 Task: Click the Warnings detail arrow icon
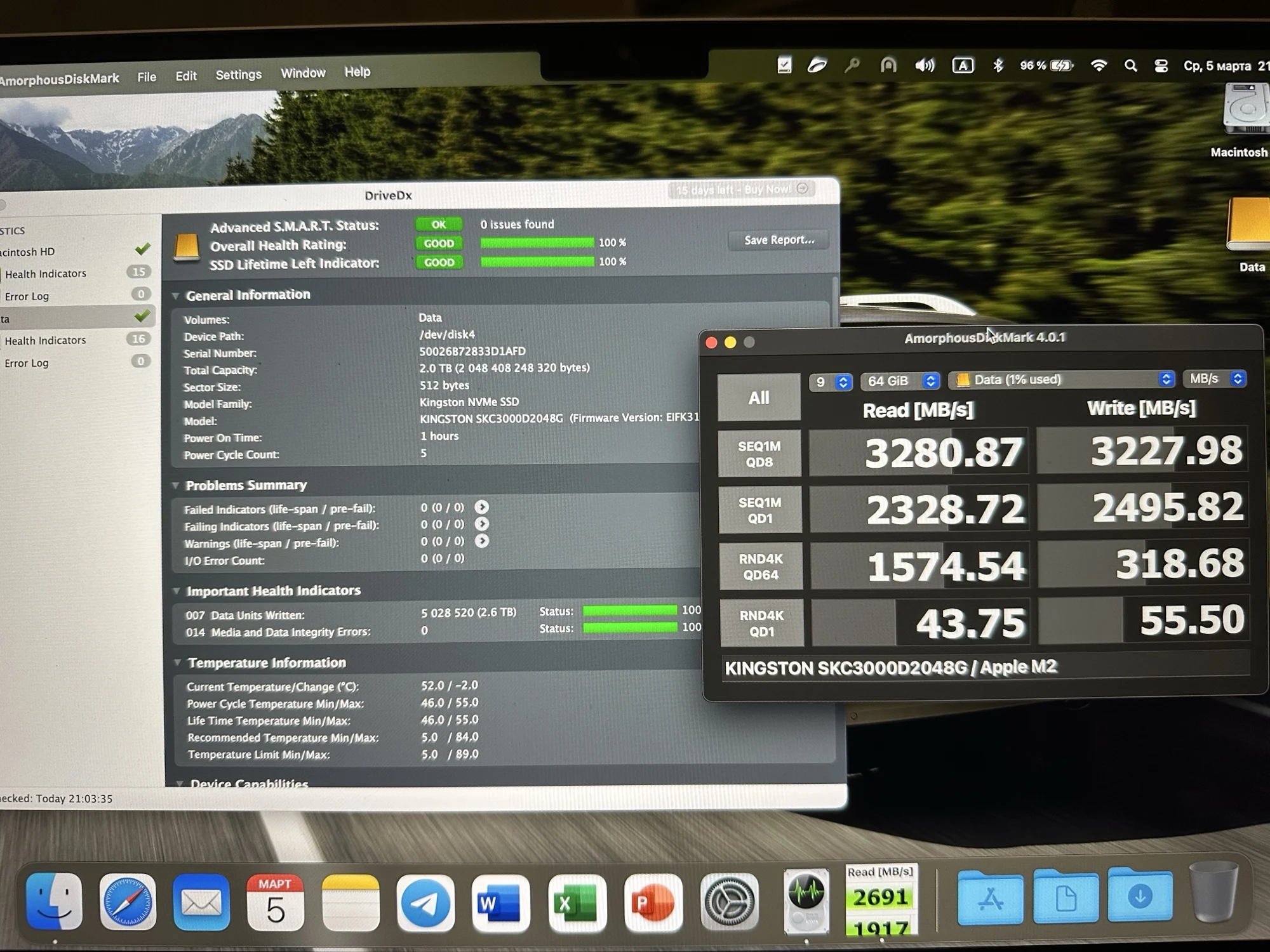(482, 541)
